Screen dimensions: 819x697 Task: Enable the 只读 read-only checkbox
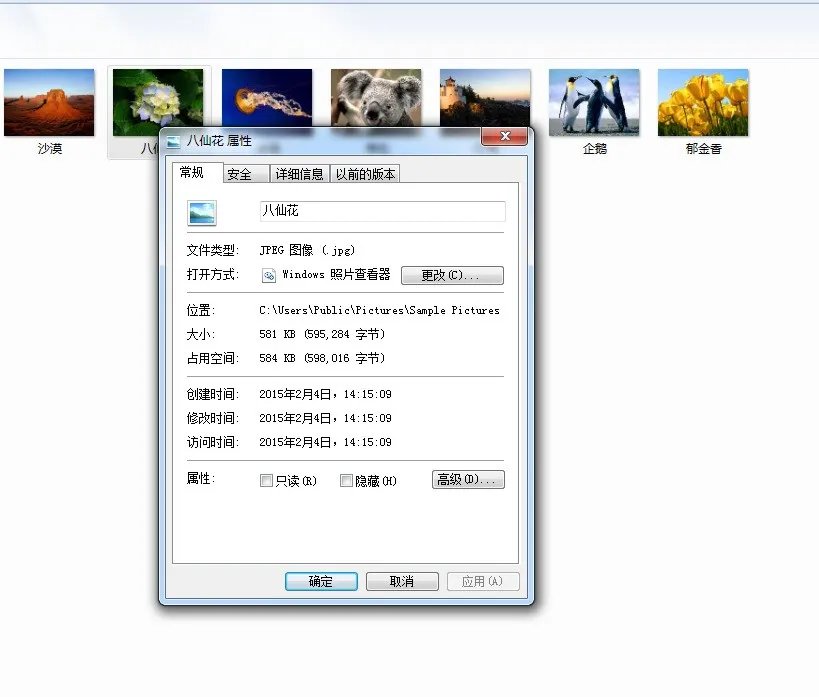(x=266, y=480)
